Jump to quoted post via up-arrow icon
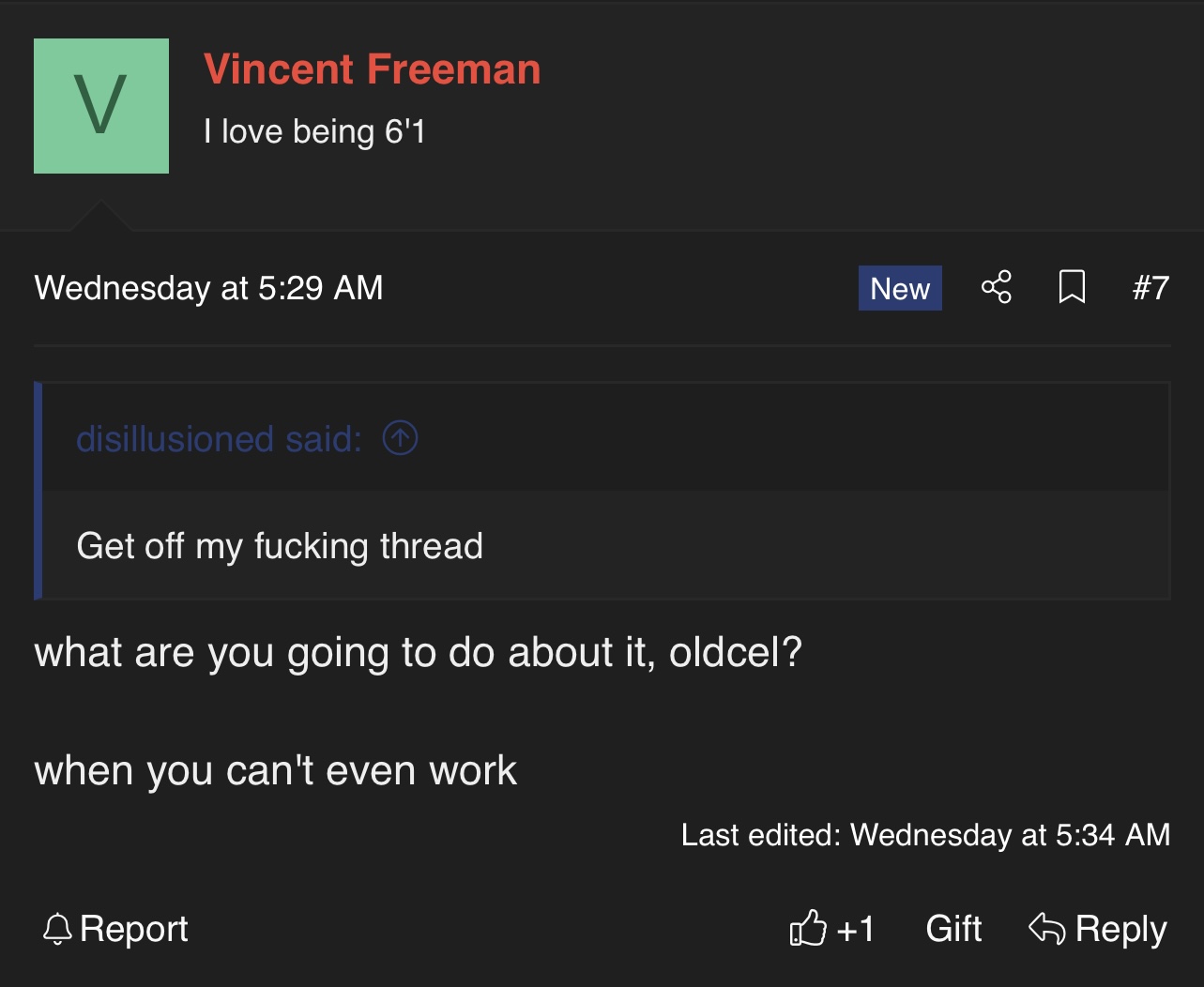The height and width of the screenshot is (987, 1204). (401, 438)
